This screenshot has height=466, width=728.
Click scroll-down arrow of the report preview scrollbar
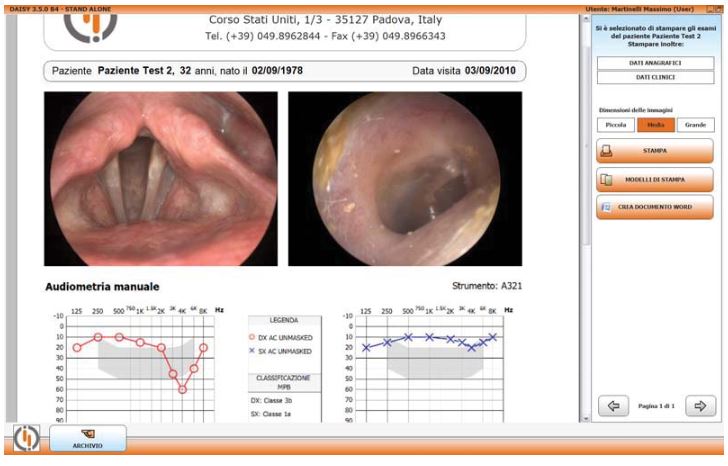(585, 417)
